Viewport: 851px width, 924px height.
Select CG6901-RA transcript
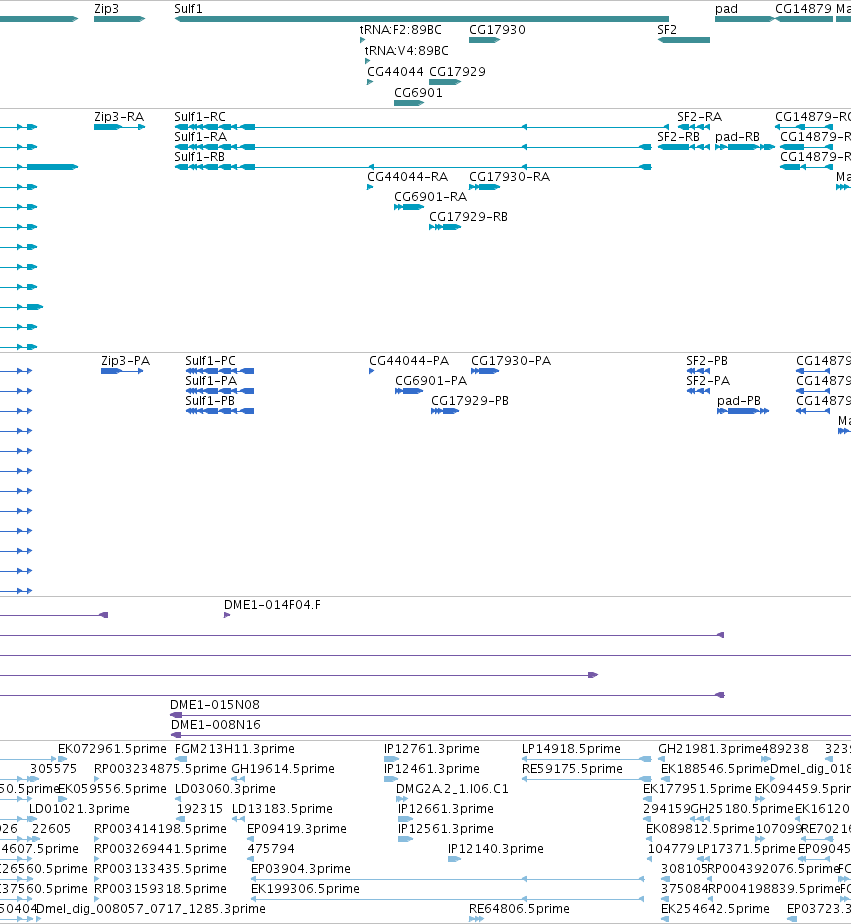pyautogui.click(x=409, y=207)
